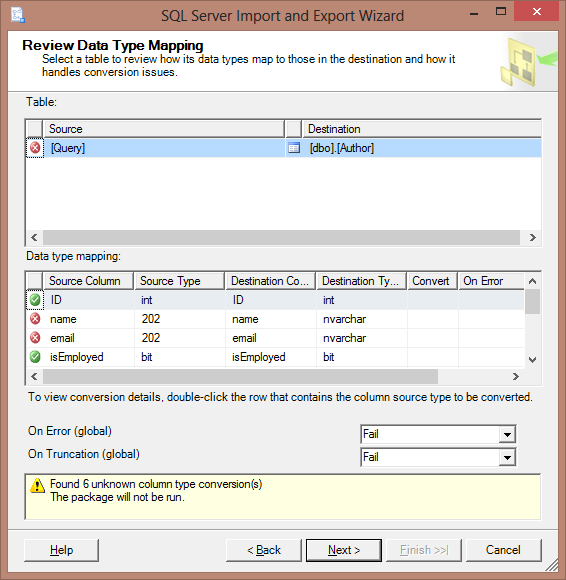Click the yellow warning triangle icon
This screenshot has width=566, height=580.
tap(37, 485)
